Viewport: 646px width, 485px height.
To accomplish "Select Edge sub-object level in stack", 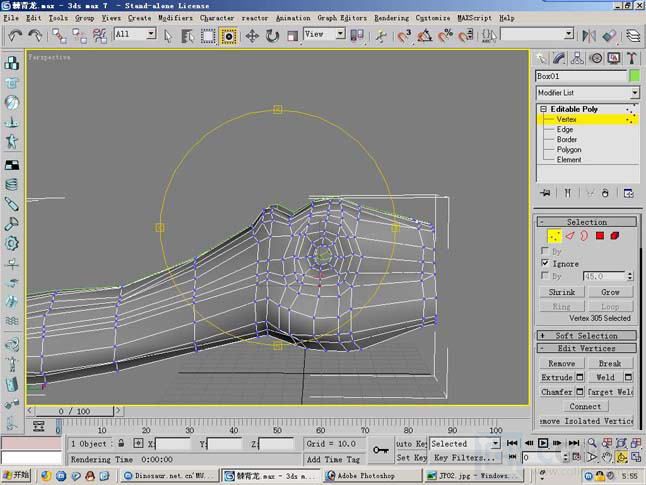I will click(565, 129).
